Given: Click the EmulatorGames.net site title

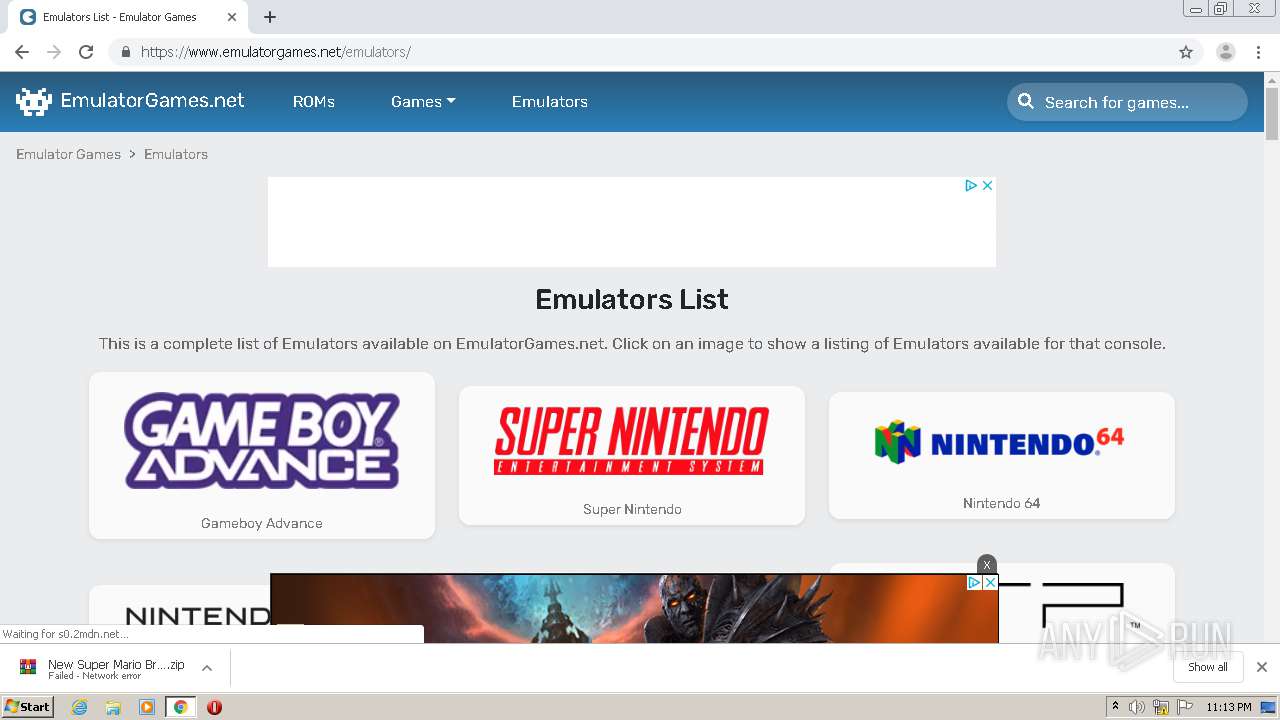Looking at the screenshot, I should click(152, 100).
